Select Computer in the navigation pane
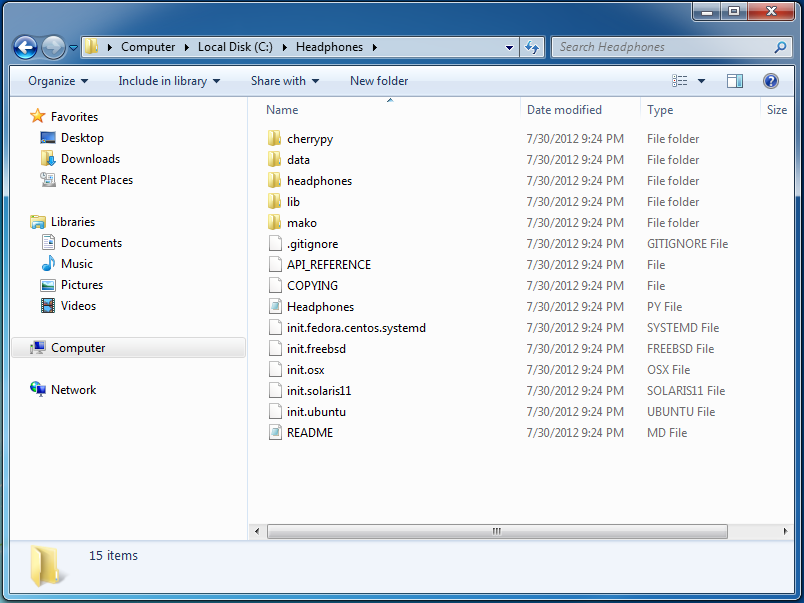 tap(128, 348)
